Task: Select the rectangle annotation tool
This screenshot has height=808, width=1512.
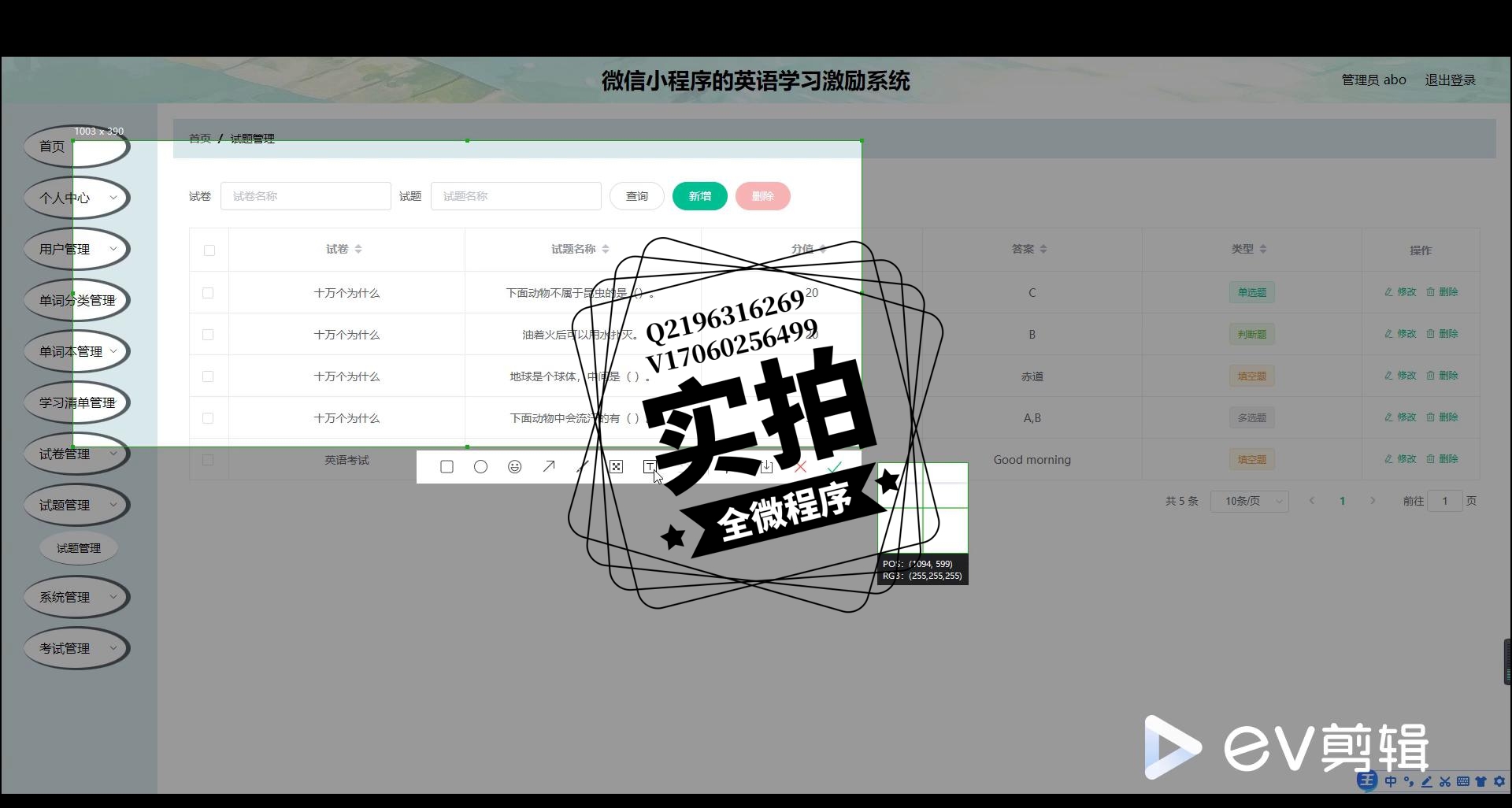Action: [x=447, y=467]
